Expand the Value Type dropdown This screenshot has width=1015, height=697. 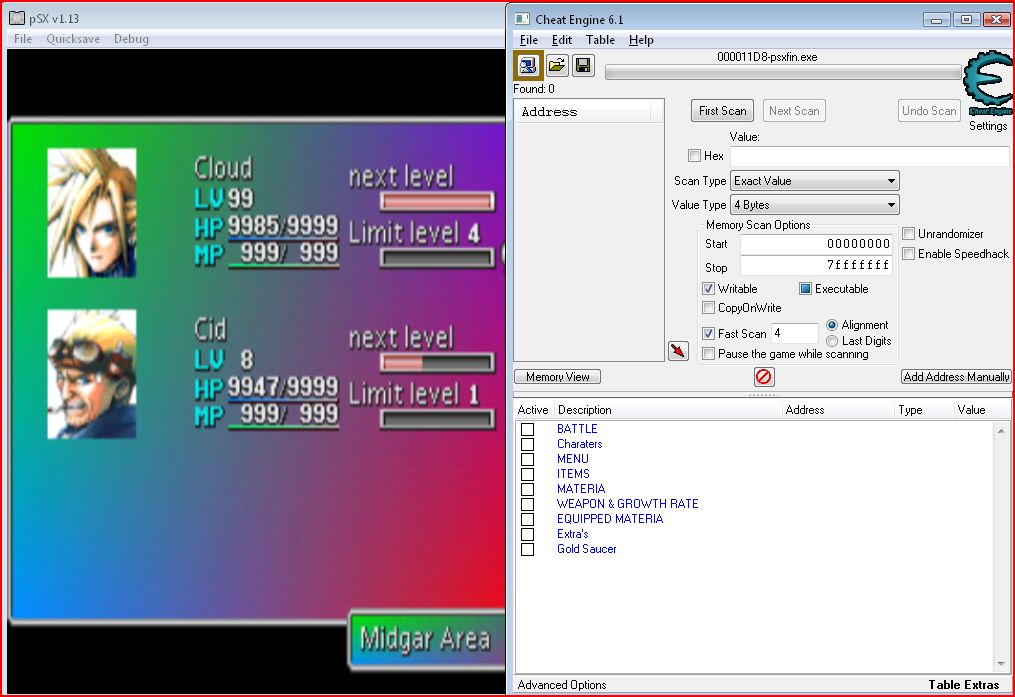tap(814, 205)
